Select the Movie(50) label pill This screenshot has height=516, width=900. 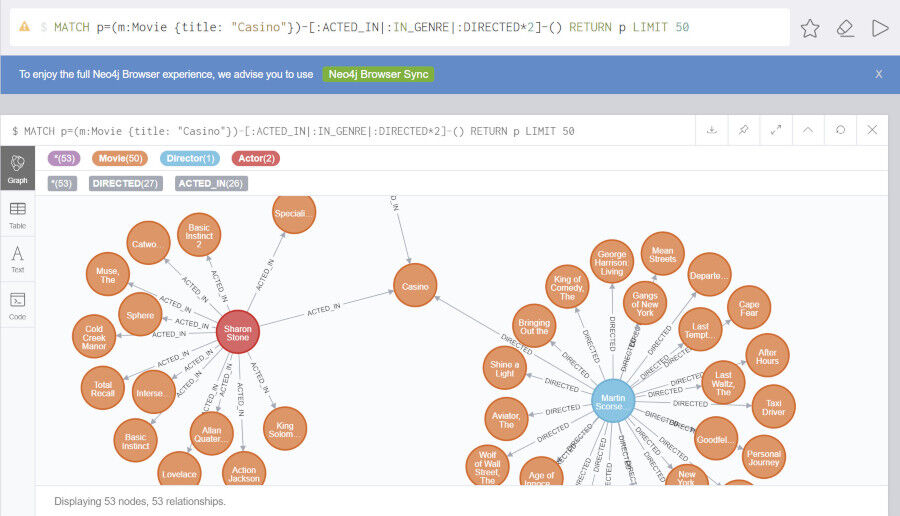point(120,158)
